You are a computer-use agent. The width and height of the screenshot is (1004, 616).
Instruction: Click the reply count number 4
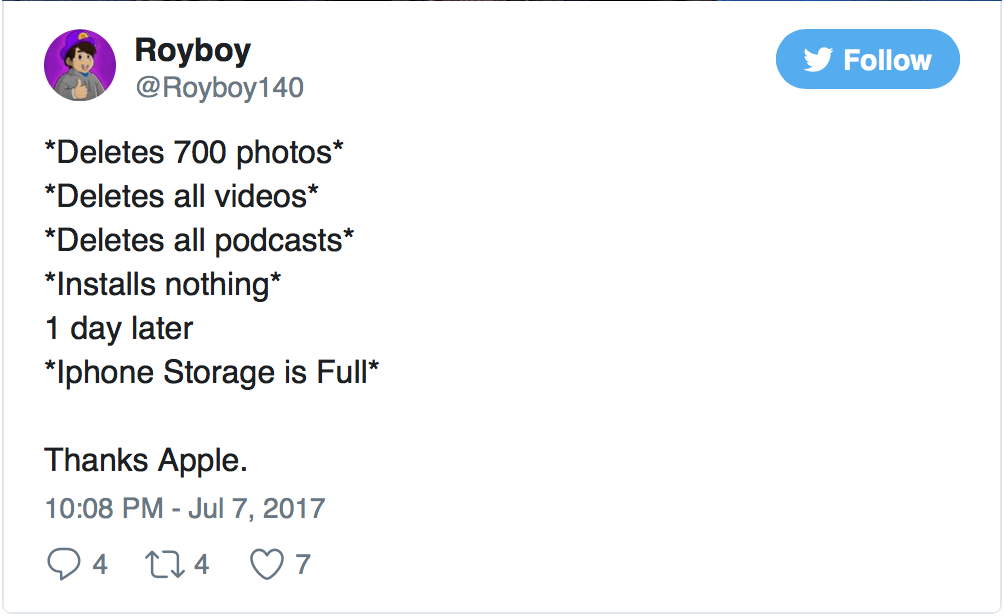(x=100, y=564)
